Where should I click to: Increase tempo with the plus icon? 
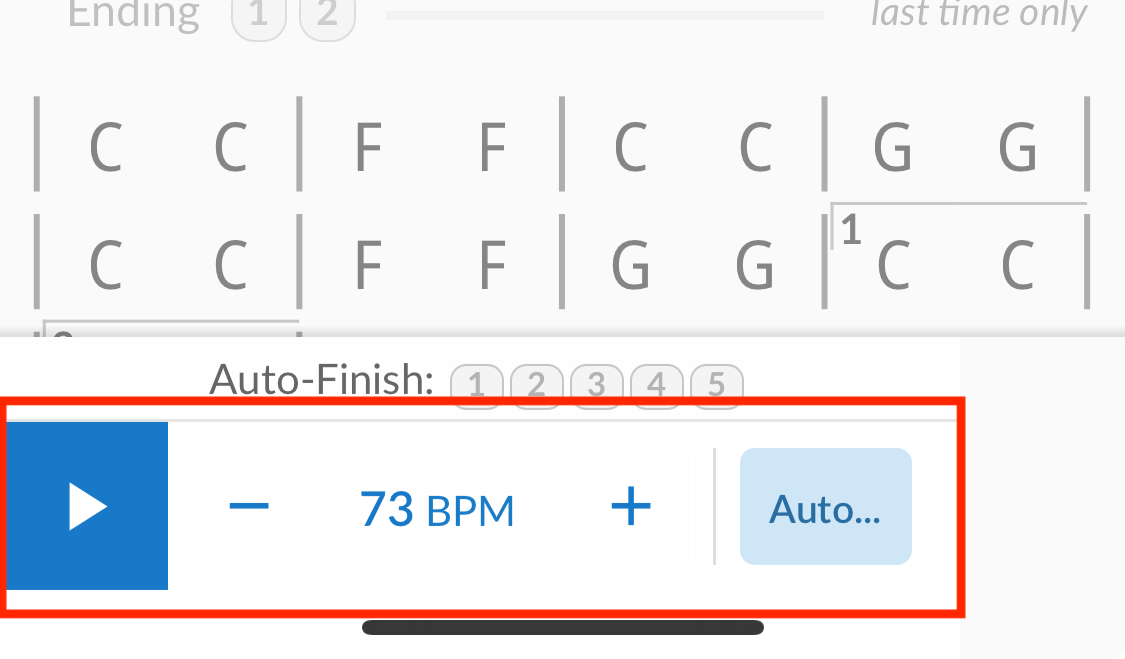pyautogui.click(x=631, y=506)
